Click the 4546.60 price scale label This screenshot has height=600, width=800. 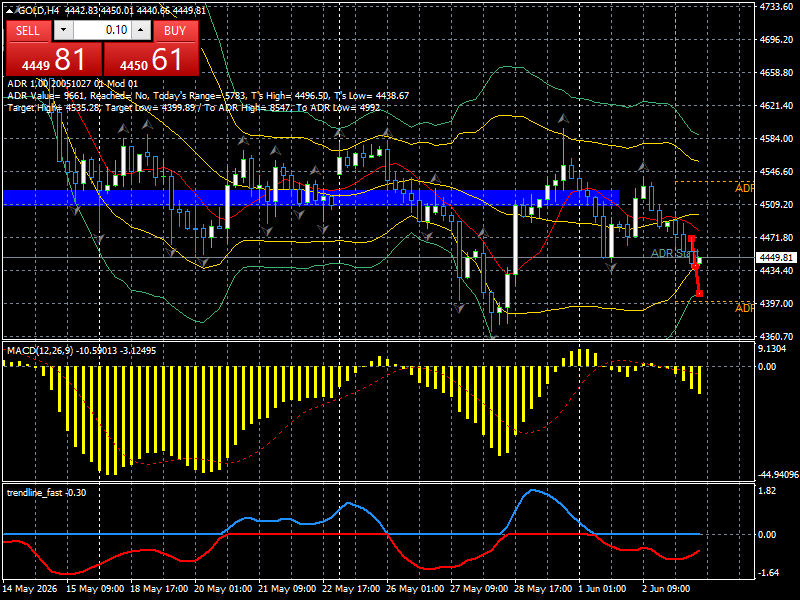click(x=777, y=171)
